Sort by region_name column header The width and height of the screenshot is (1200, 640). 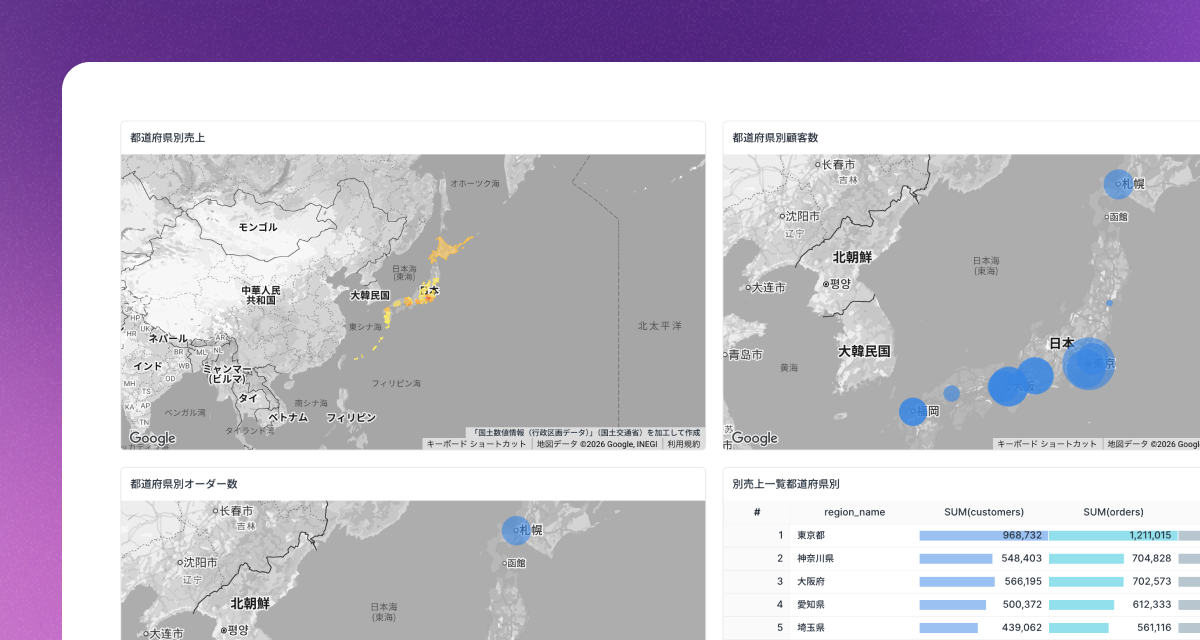(854, 512)
